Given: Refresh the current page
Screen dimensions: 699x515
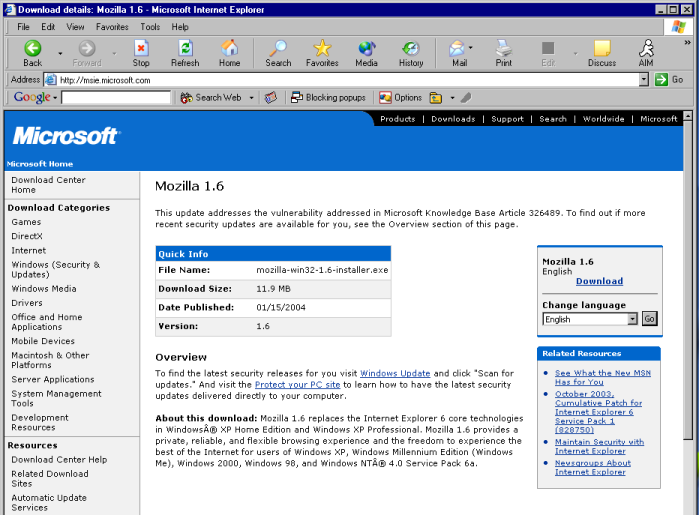Looking at the screenshot, I should (185, 54).
